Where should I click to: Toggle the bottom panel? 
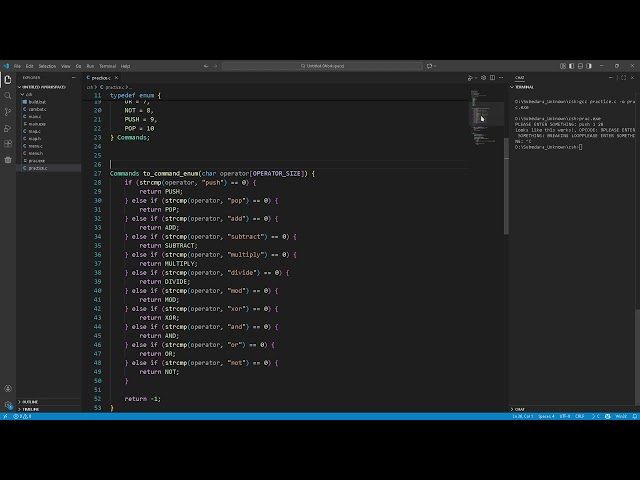pyautogui.click(x=580, y=66)
